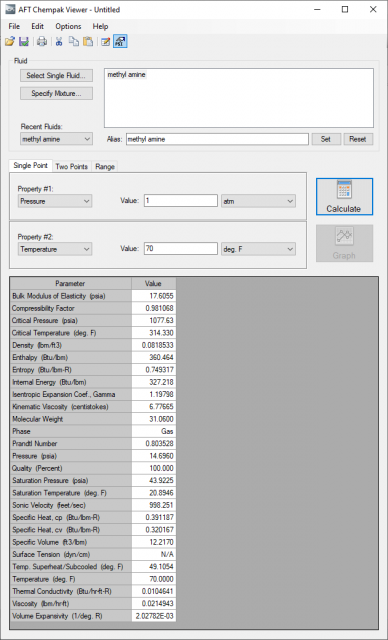Open the File menu
The image size is (388, 640).
(14, 26)
